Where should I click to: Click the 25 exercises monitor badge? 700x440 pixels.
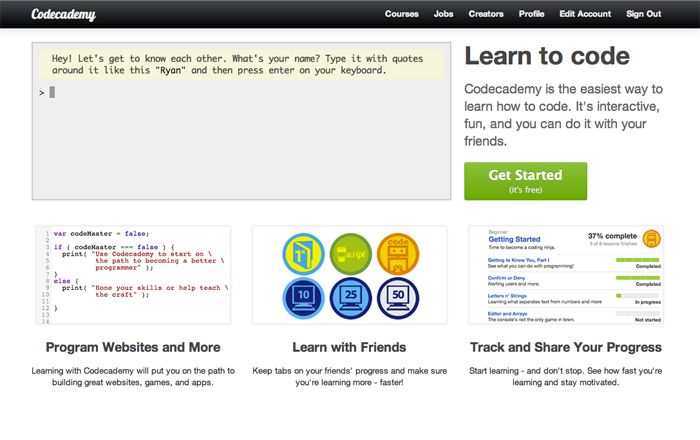coord(351,298)
